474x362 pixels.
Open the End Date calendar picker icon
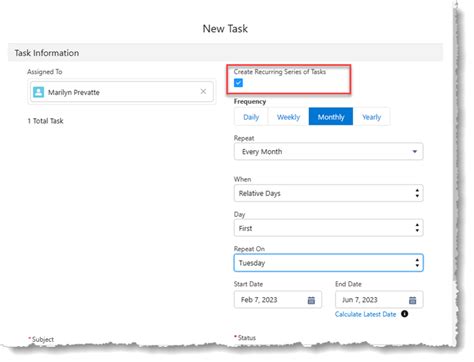pyautogui.click(x=412, y=300)
